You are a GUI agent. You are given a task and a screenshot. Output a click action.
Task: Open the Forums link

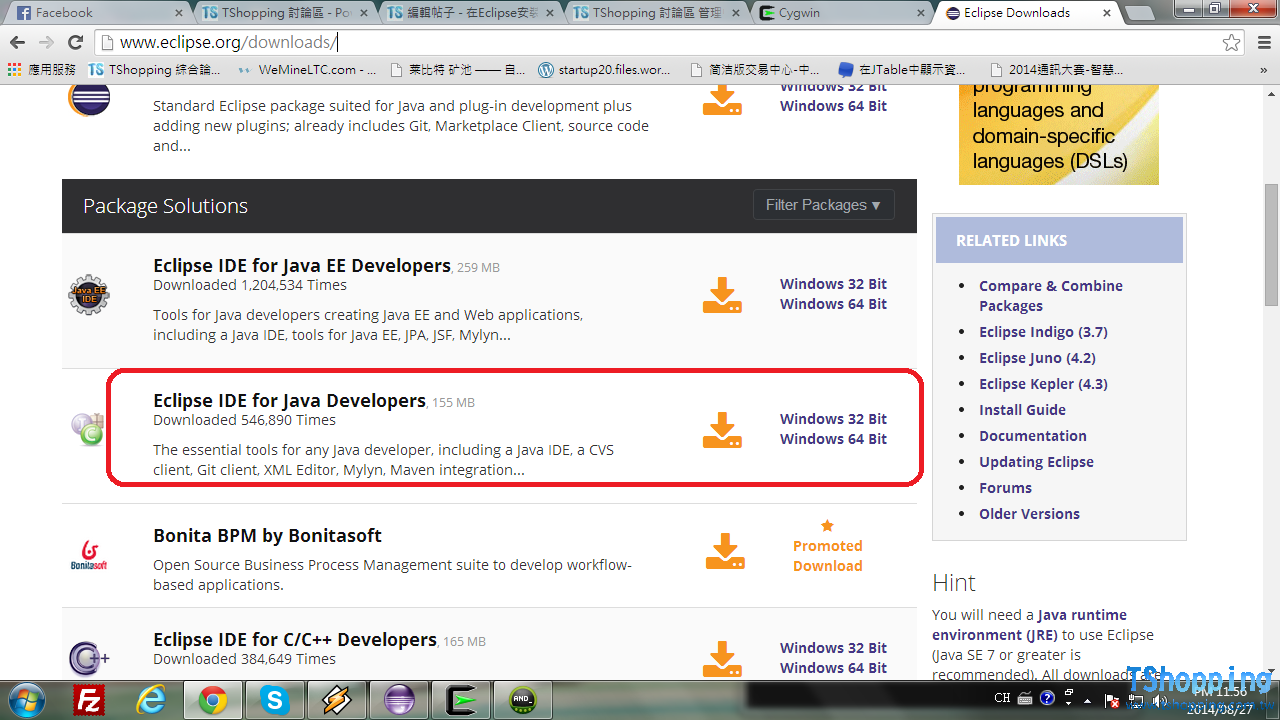click(1005, 488)
